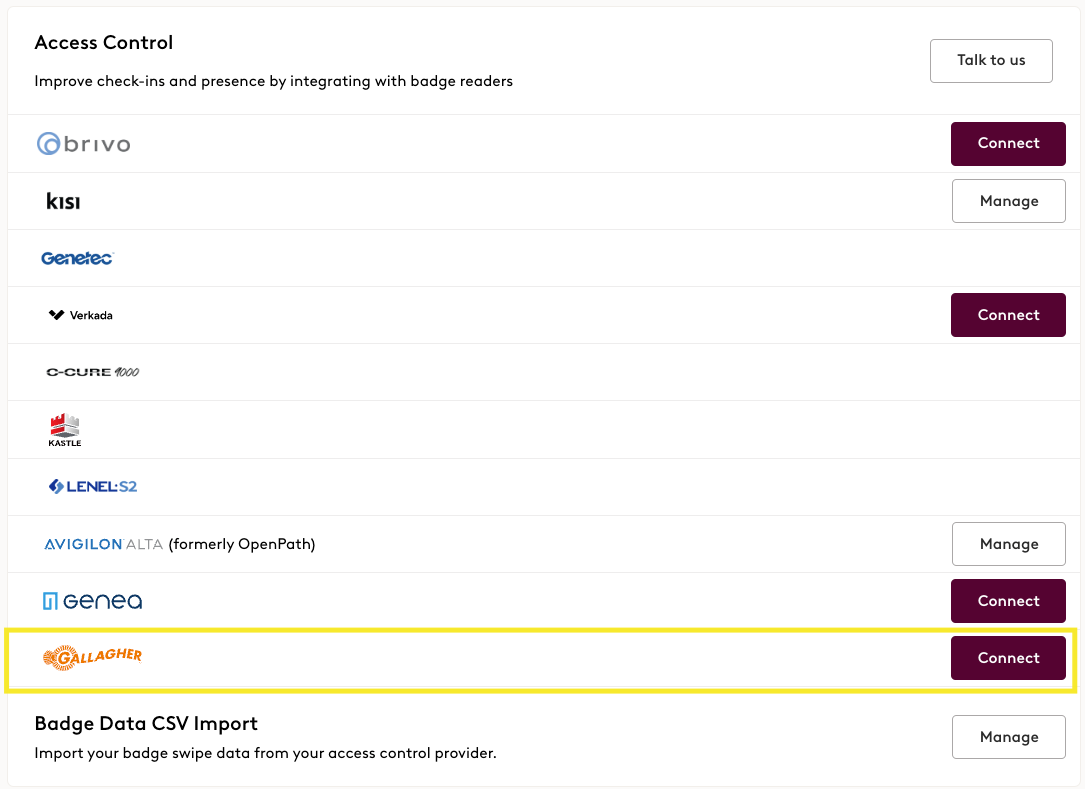The width and height of the screenshot is (1085, 789).
Task: Click the Kisi logo
Action: coord(63,201)
